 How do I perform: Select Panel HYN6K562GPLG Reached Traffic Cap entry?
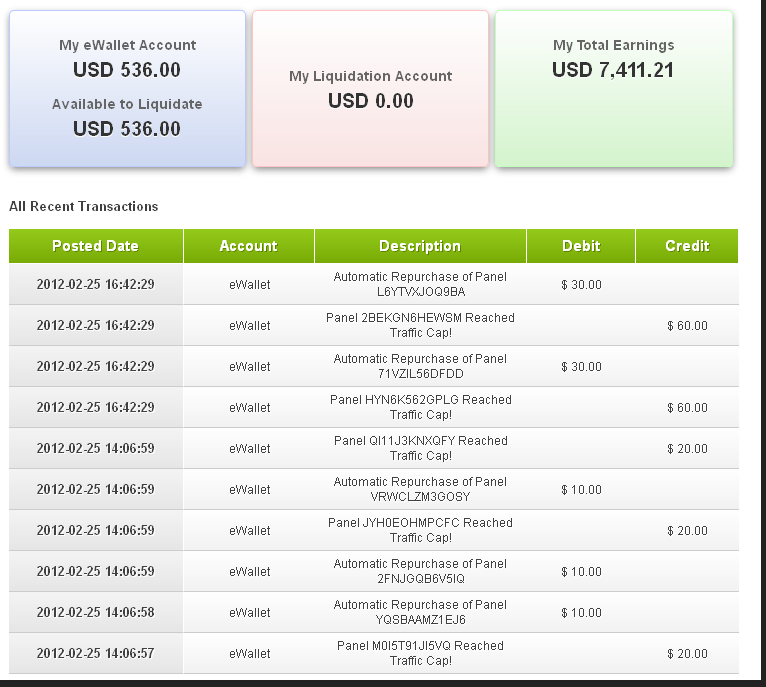tap(420, 408)
